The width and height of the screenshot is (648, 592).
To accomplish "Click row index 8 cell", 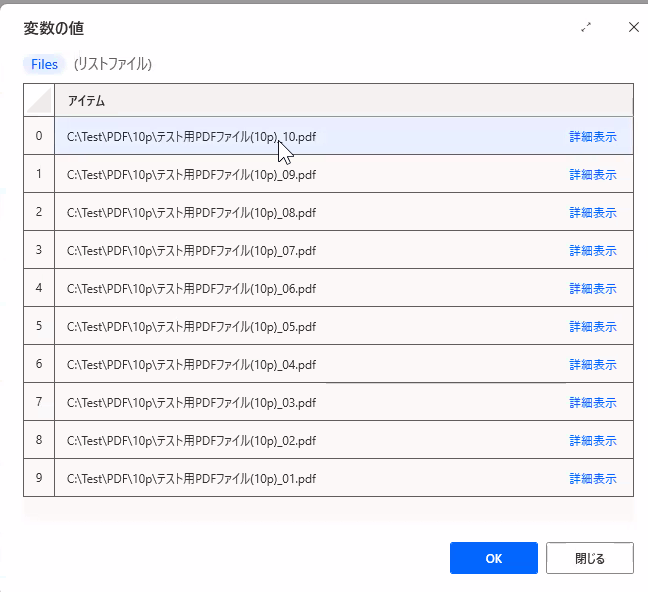I will point(39,440).
